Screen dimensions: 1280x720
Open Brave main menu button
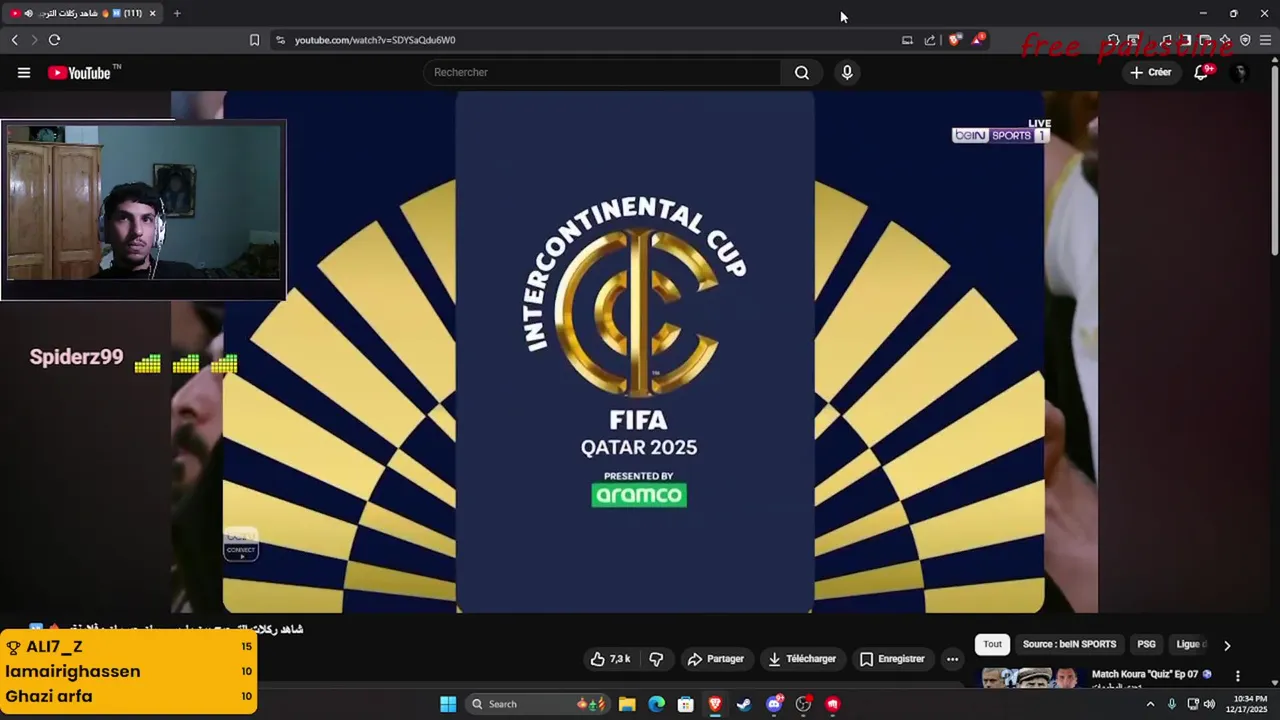[x=1265, y=40]
